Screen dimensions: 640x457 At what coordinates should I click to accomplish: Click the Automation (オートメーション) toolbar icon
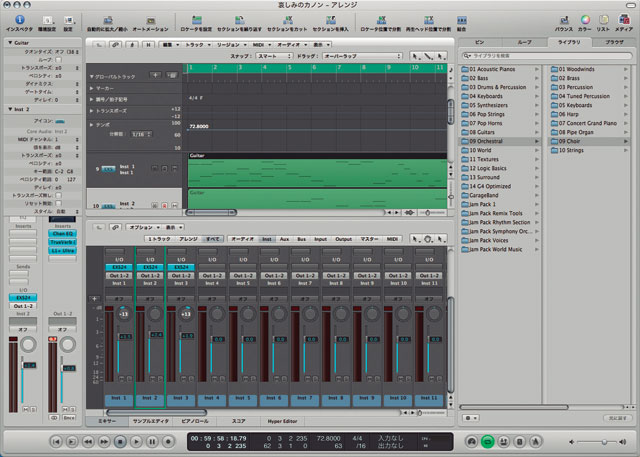click(x=151, y=20)
